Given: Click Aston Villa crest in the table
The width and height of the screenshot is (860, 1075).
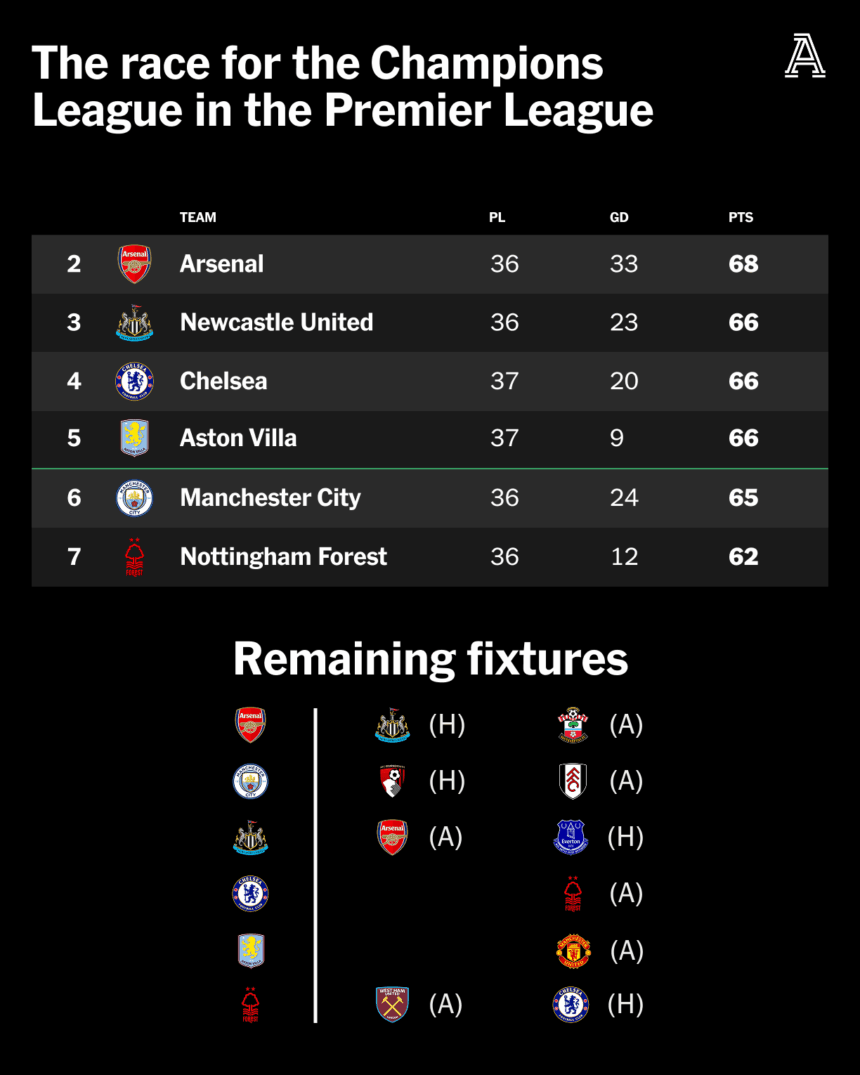Looking at the screenshot, I should [134, 438].
